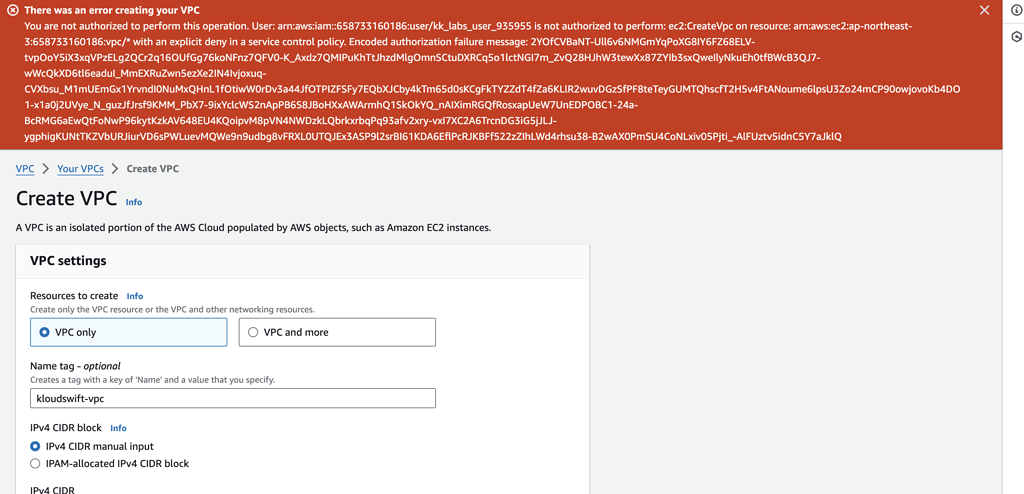Click the chevron before the Create VPC breadcrumb
Viewport: 1024px width, 494px height.
pyautogui.click(x=115, y=169)
